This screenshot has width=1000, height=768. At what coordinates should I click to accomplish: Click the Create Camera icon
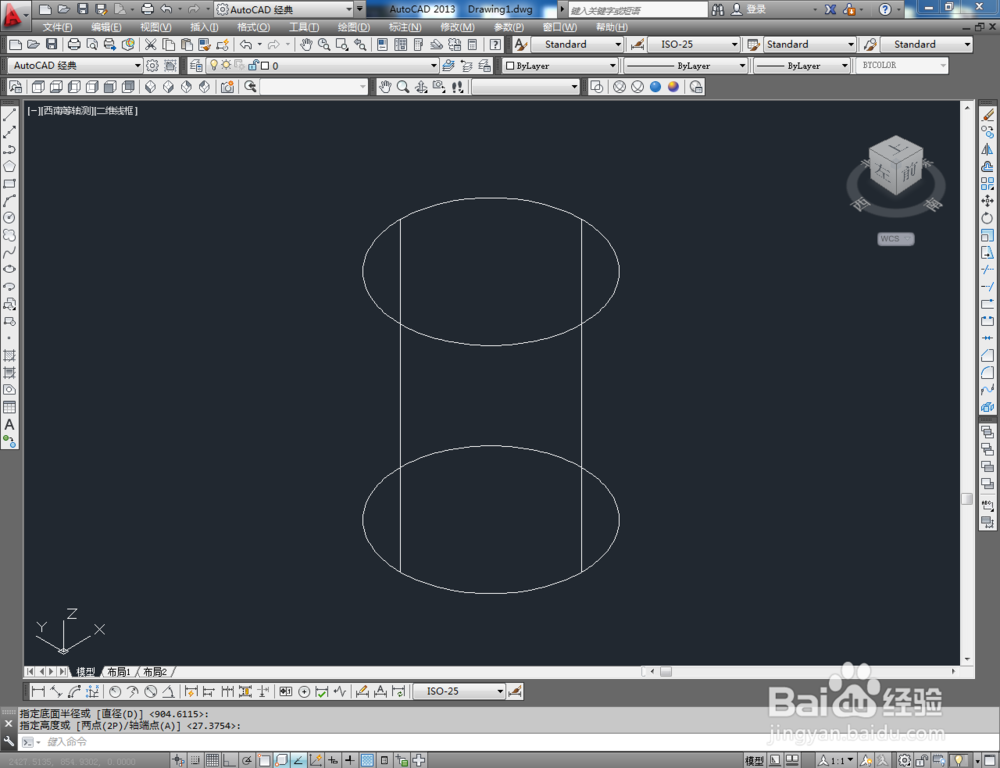(x=227, y=87)
